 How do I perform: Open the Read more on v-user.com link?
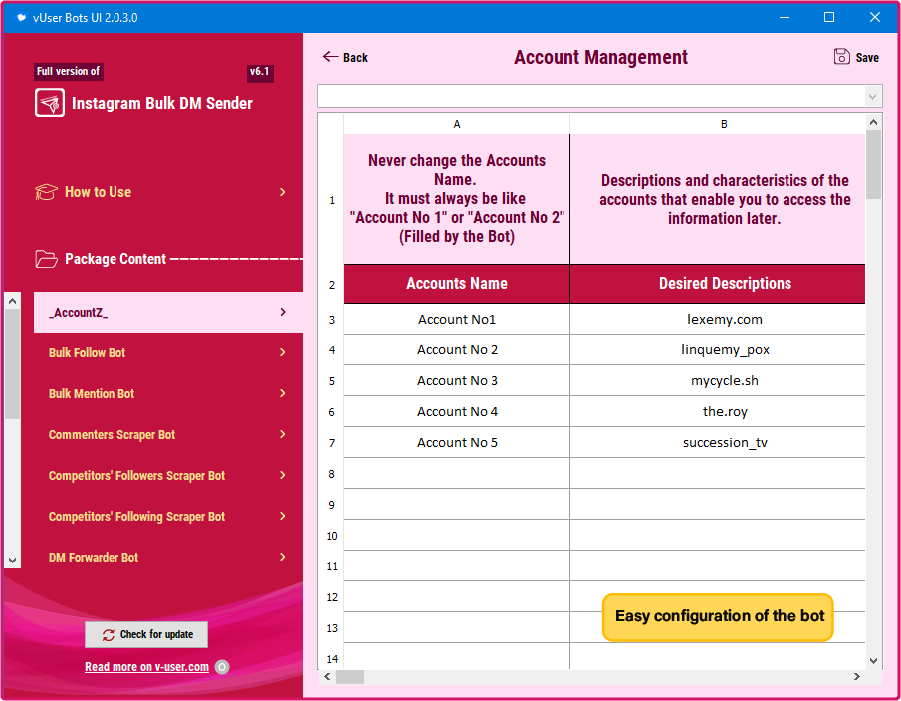click(x=147, y=667)
